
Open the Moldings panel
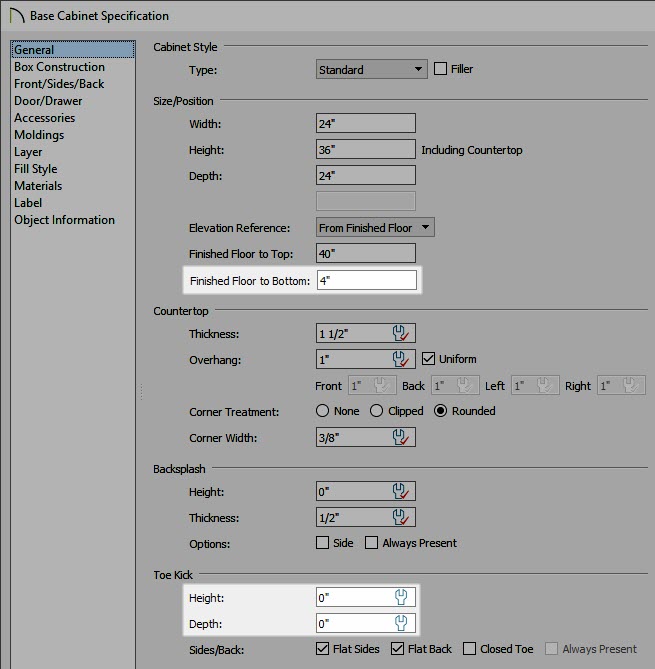click(39, 135)
